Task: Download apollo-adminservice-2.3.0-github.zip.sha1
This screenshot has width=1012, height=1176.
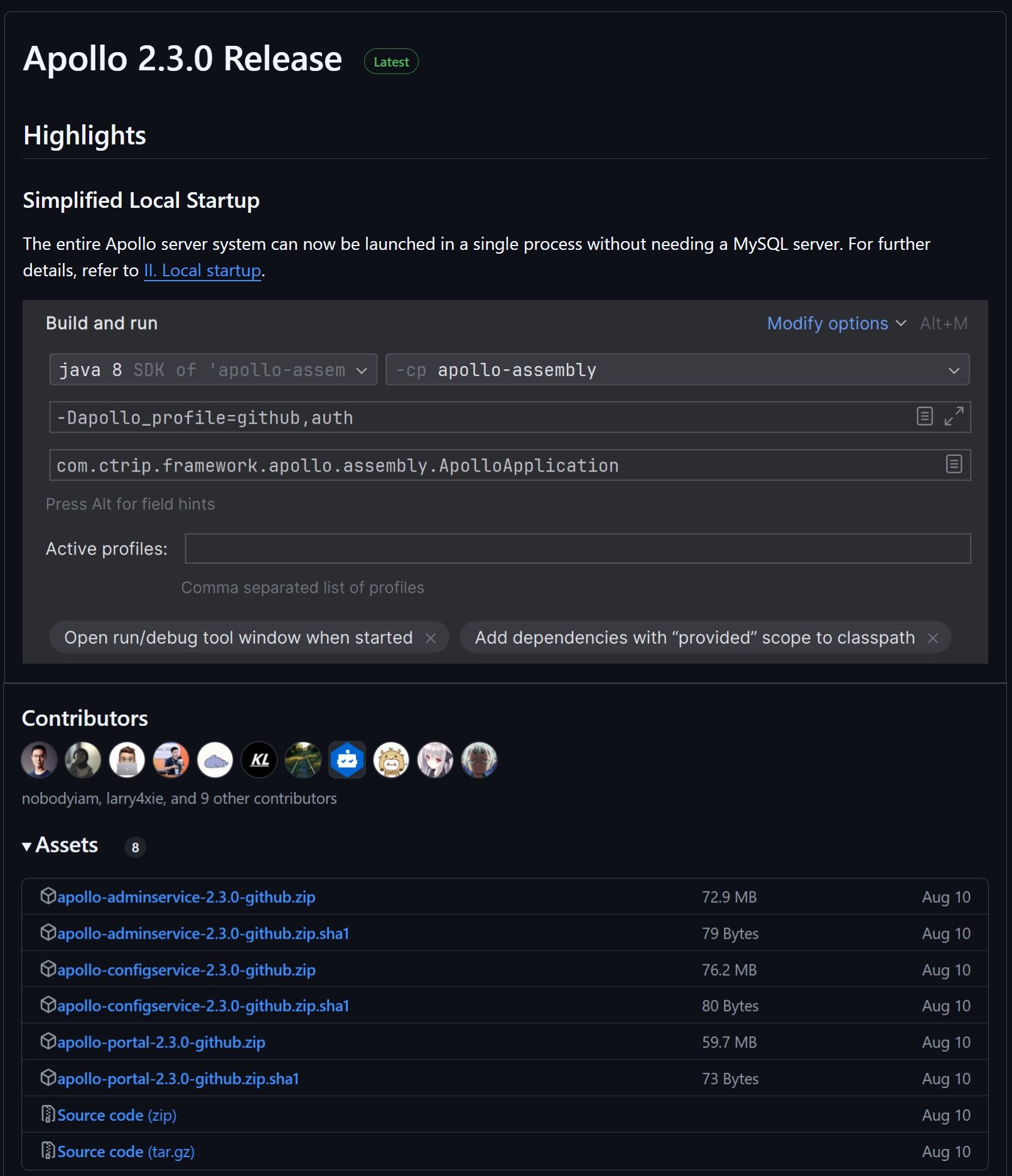Action: (203, 934)
